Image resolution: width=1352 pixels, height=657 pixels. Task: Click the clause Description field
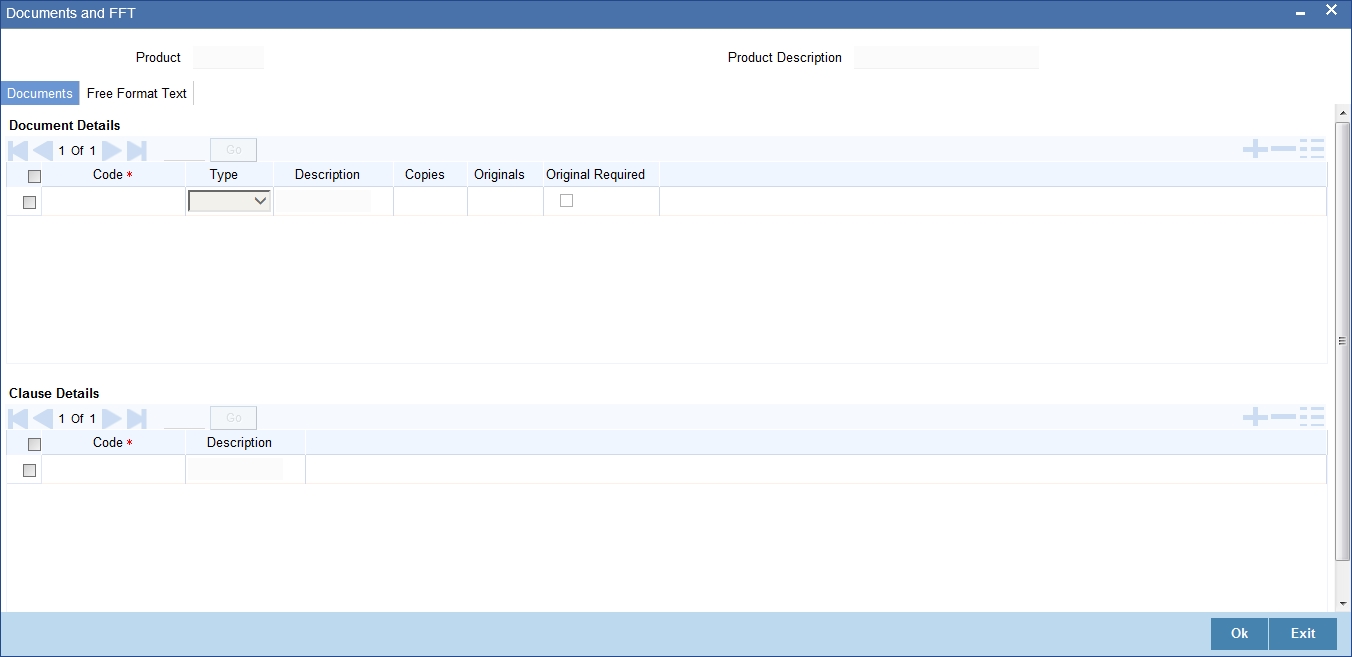pyautogui.click(x=237, y=469)
